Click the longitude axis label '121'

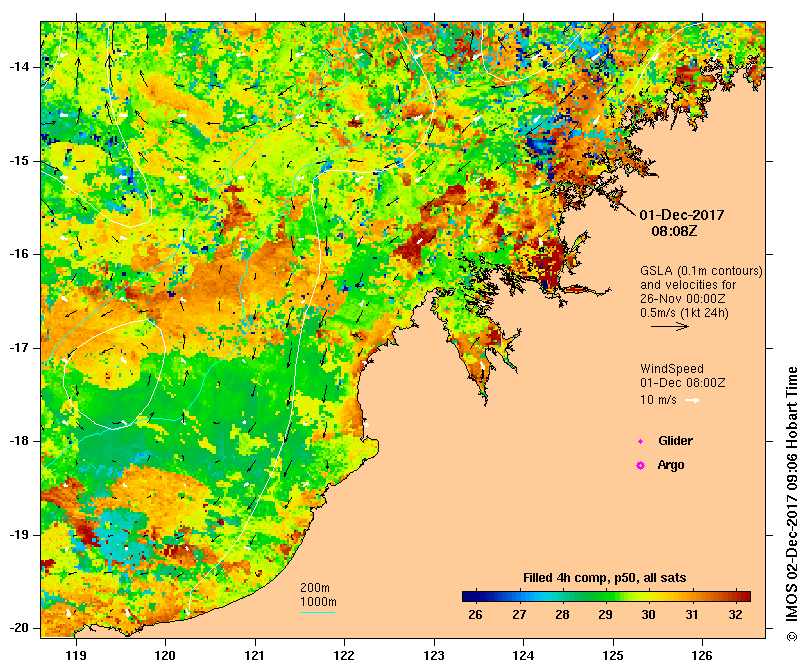coord(255,655)
